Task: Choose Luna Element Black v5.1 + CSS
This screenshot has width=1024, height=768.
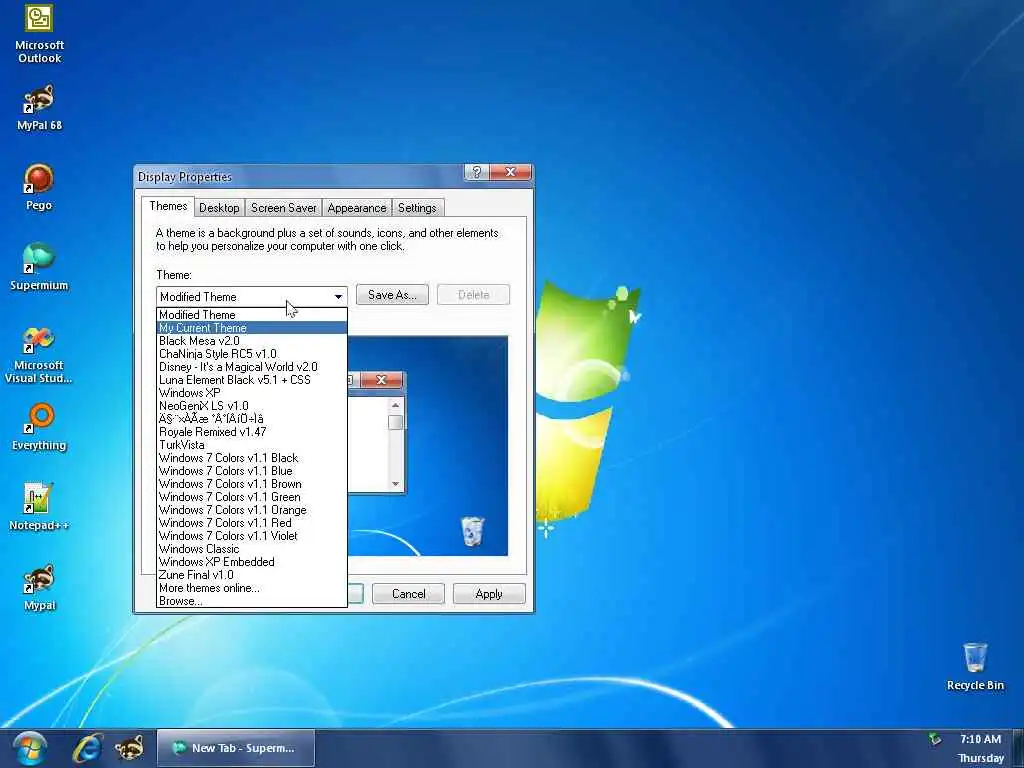Action: click(252, 379)
